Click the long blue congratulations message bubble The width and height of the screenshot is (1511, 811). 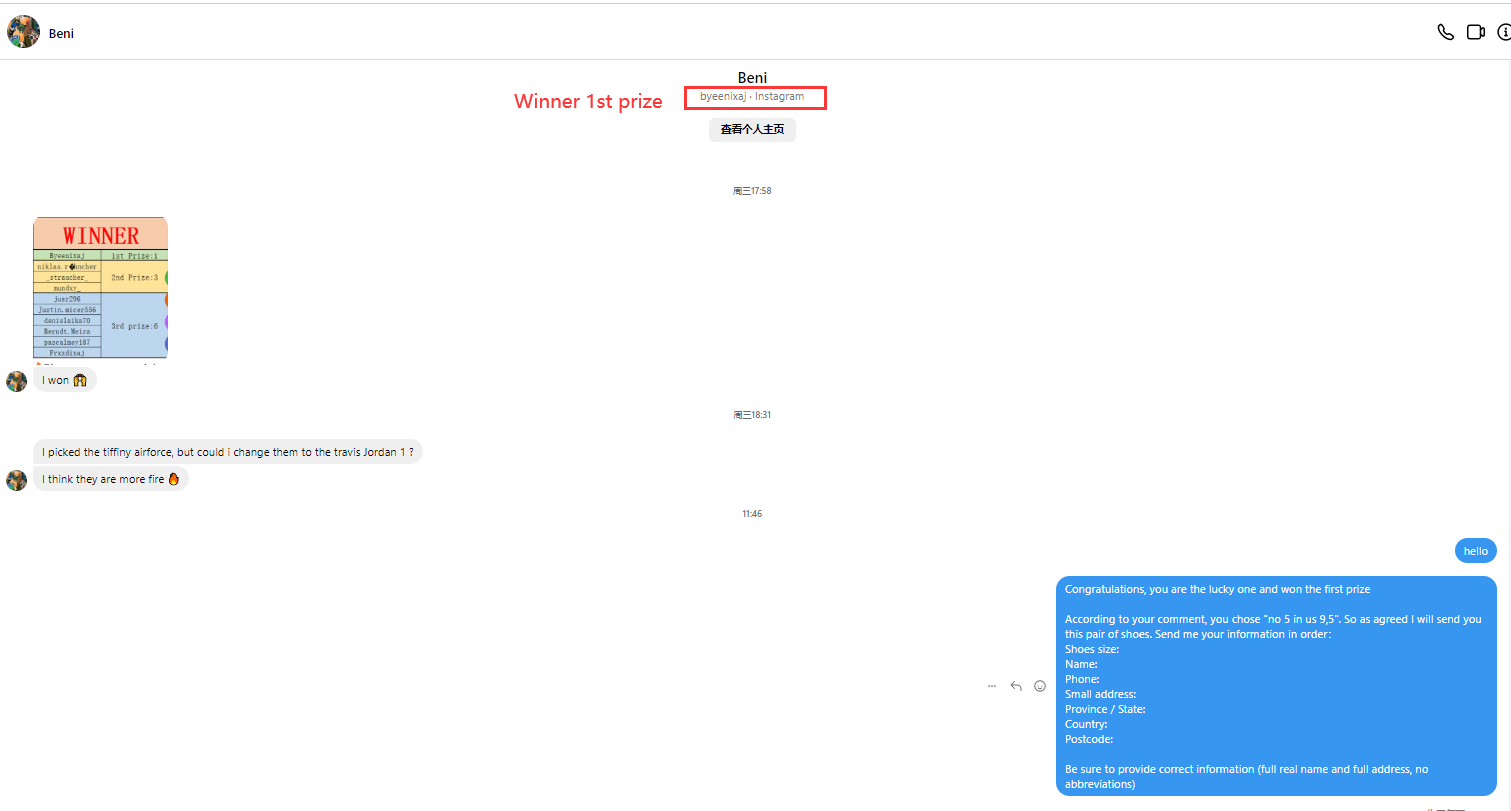[1275, 686]
